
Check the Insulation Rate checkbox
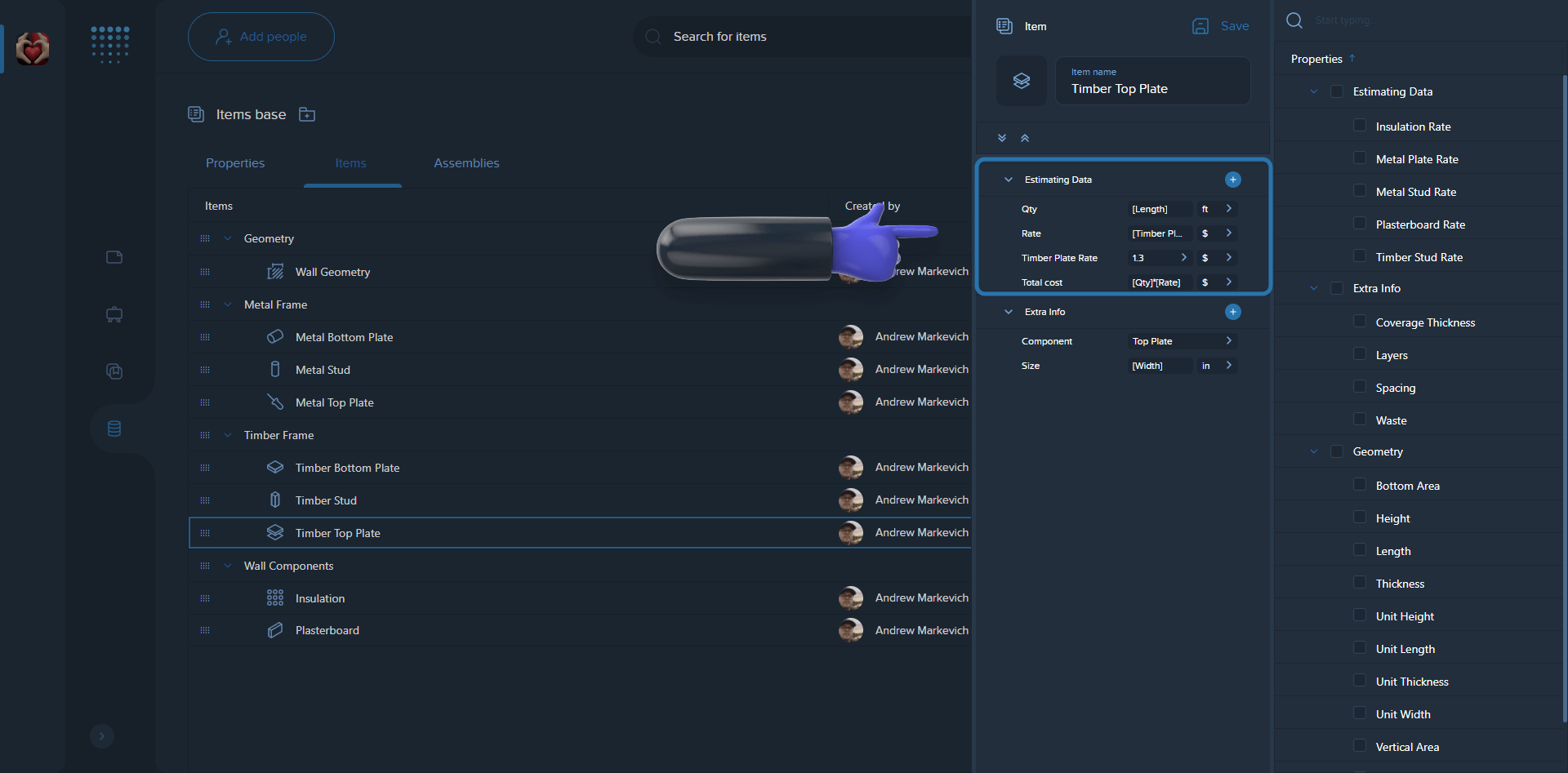coord(1360,125)
